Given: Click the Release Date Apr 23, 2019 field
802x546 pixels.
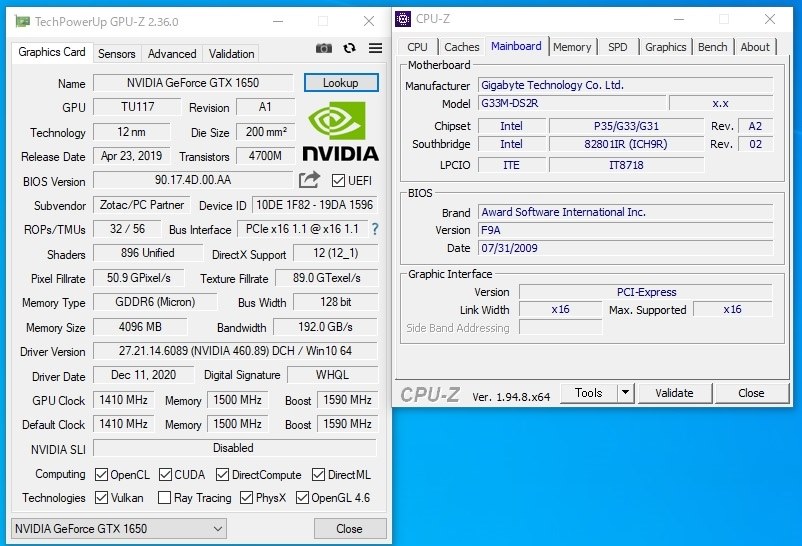Looking at the screenshot, I should pos(131,156).
